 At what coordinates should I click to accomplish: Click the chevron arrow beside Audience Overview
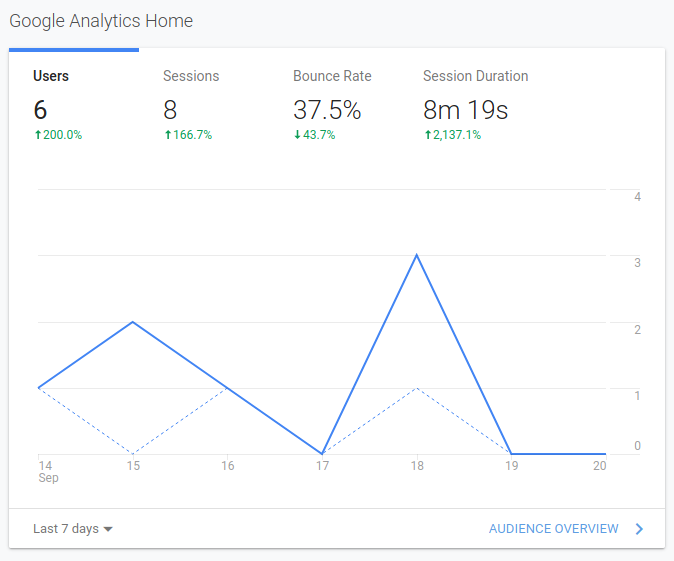[x=639, y=529]
